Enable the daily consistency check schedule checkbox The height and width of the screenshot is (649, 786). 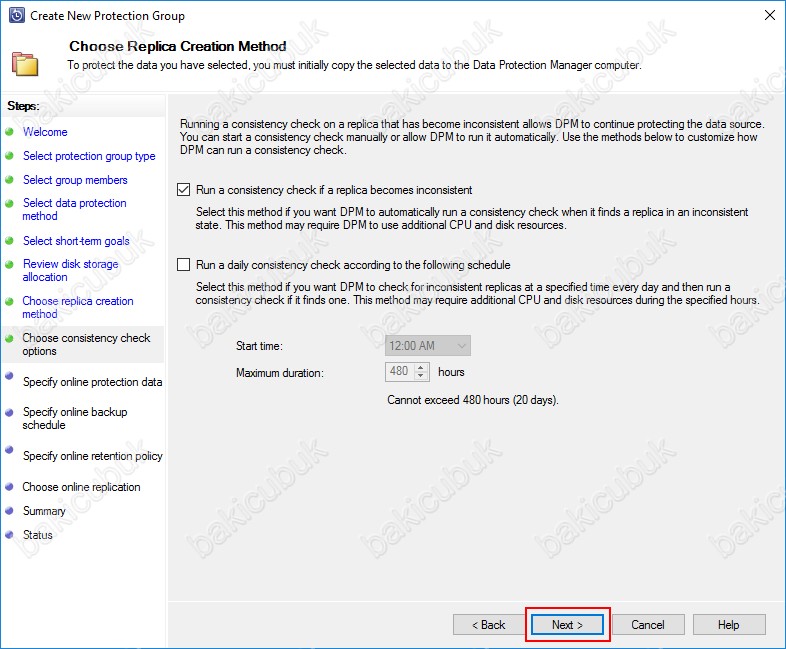(x=183, y=264)
